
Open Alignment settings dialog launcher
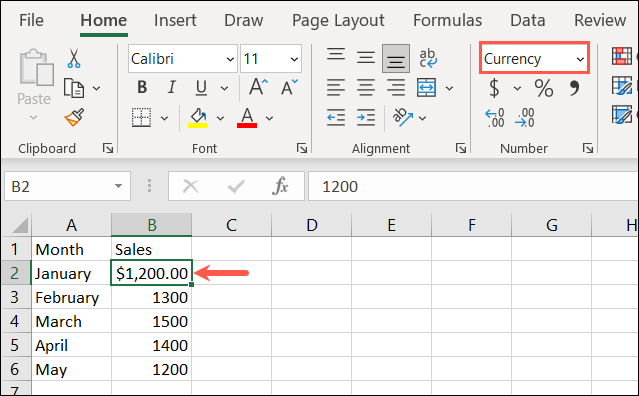[461, 148]
